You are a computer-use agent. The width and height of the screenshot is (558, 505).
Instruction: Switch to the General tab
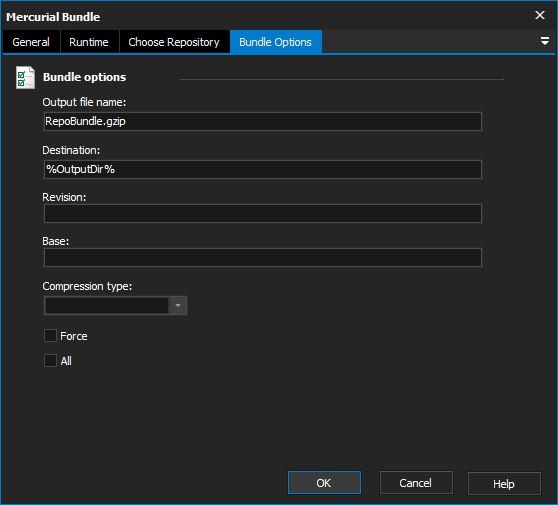(x=31, y=42)
